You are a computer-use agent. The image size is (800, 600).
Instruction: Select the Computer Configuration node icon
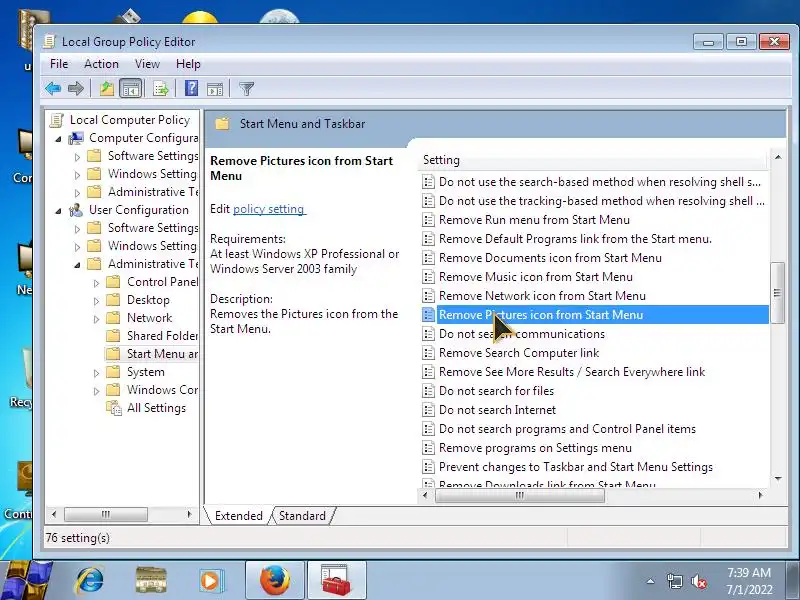pyautogui.click(x=76, y=138)
